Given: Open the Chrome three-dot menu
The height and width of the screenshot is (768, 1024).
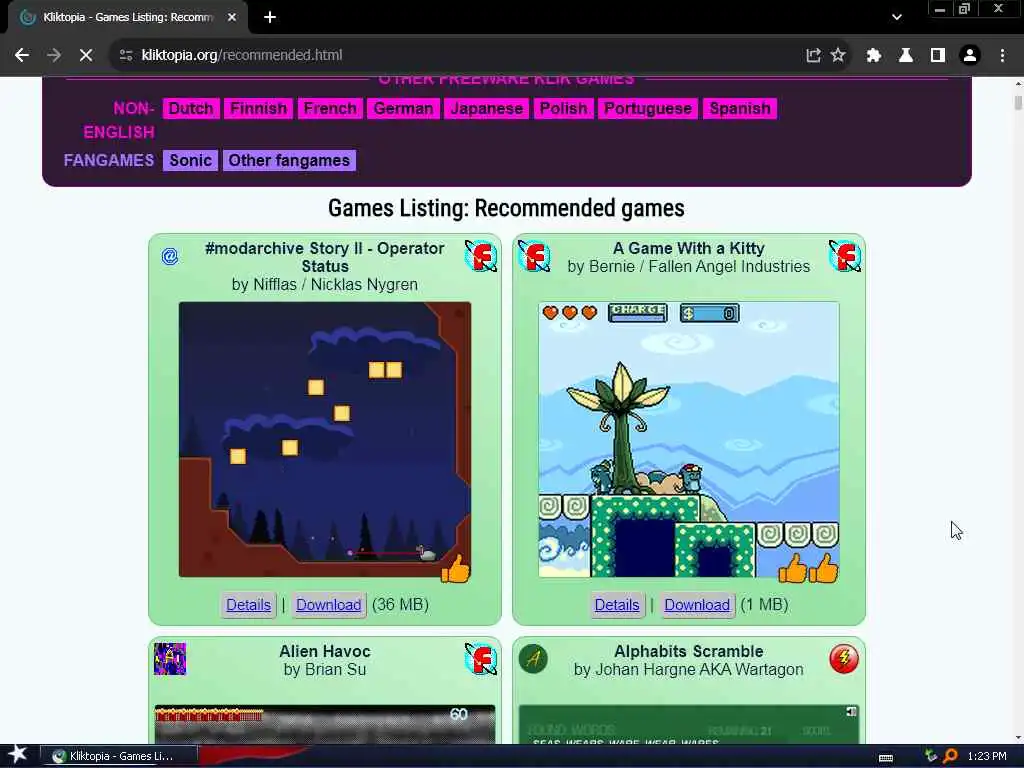Looking at the screenshot, I should 1002,56.
